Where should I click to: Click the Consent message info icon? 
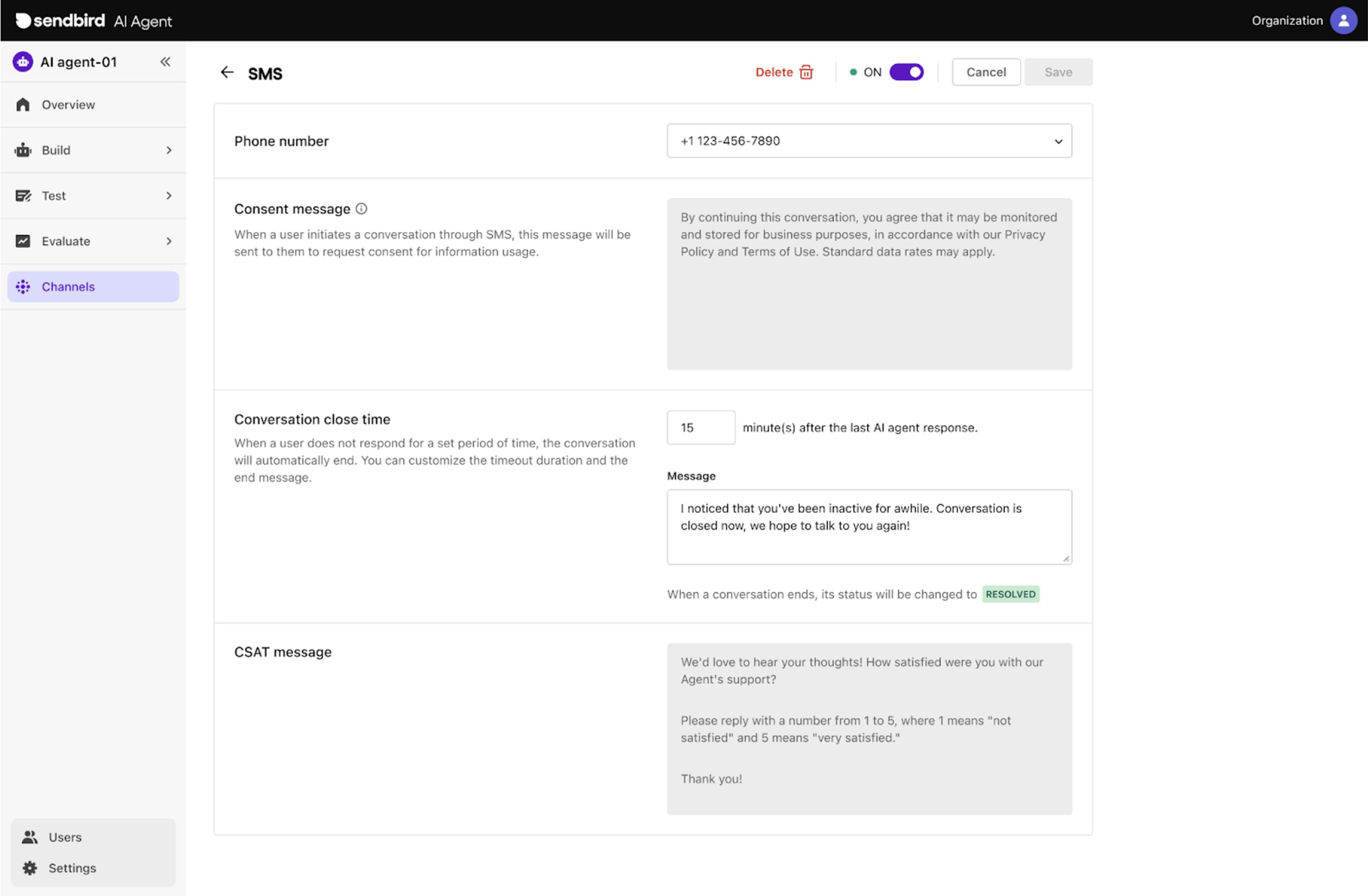pyautogui.click(x=361, y=208)
